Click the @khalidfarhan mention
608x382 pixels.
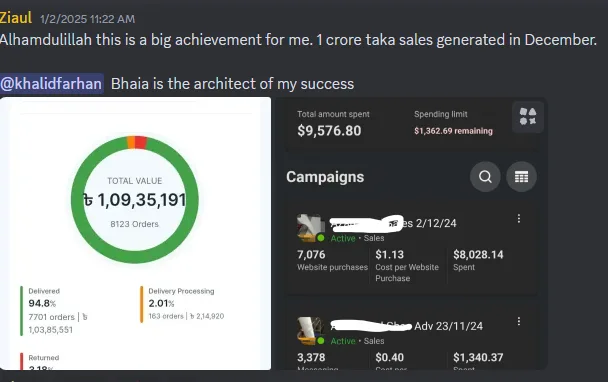click(x=52, y=84)
